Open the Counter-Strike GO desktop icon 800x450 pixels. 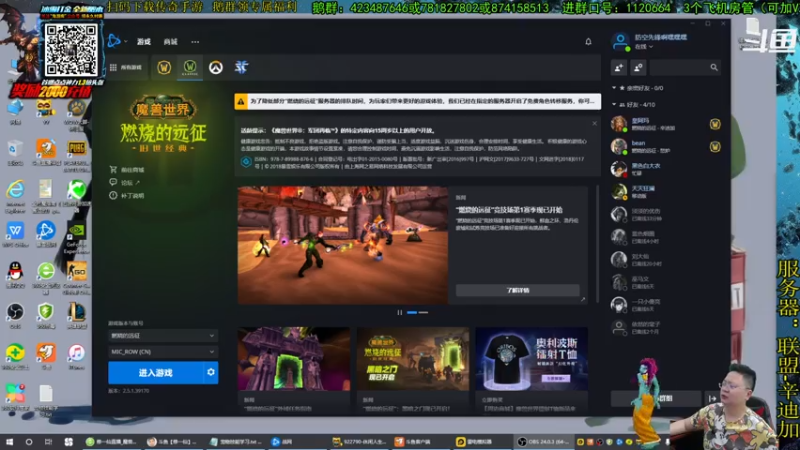coord(77,278)
